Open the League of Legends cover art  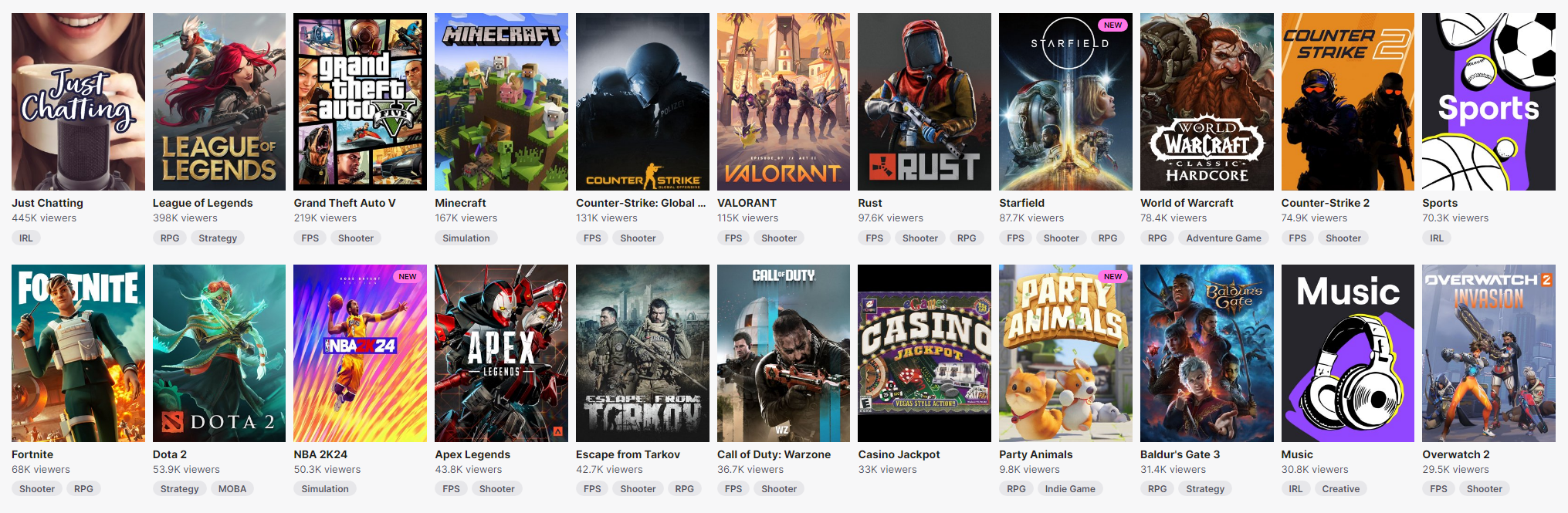[219, 102]
